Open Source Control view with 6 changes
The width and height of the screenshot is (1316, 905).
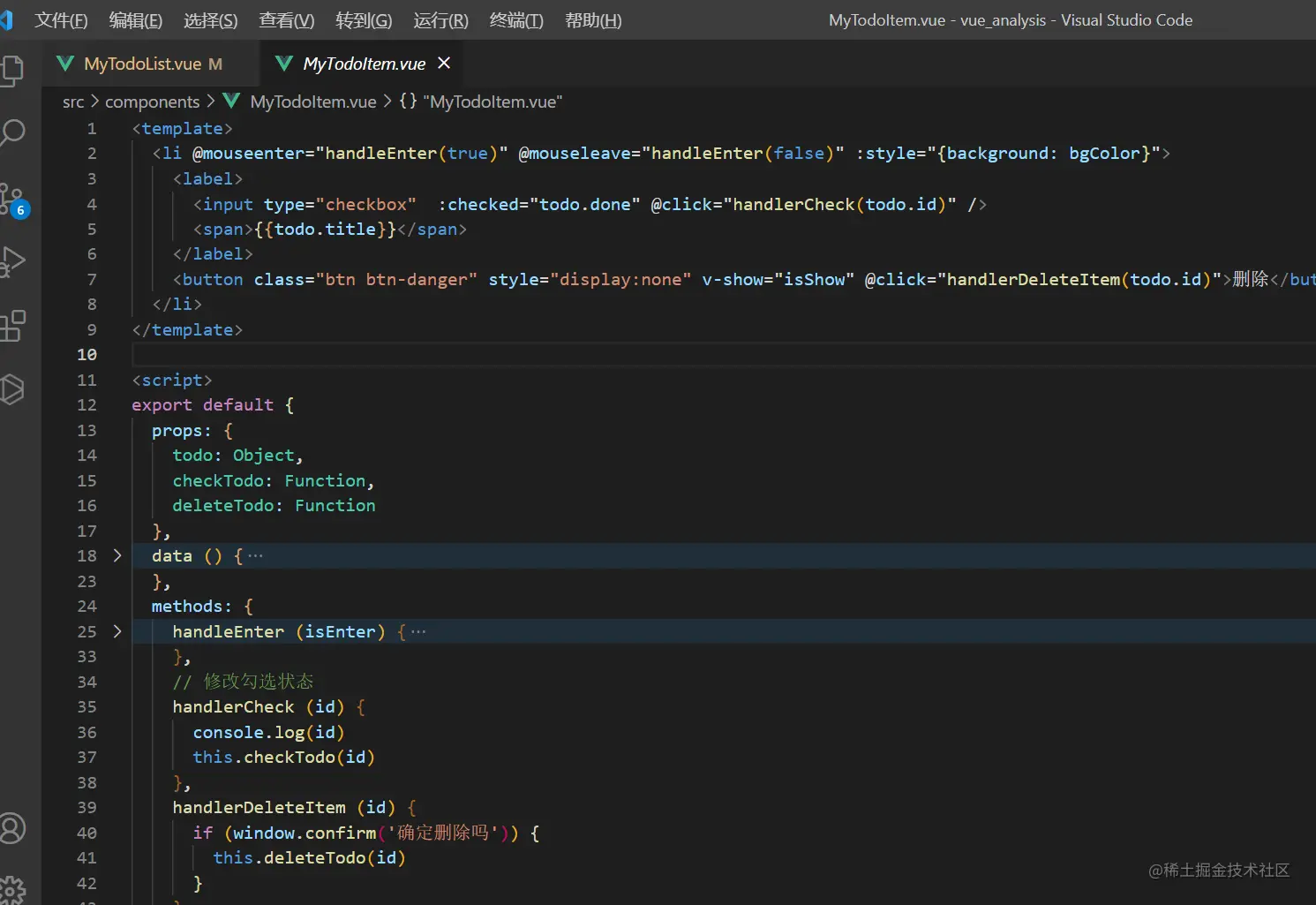point(13,200)
